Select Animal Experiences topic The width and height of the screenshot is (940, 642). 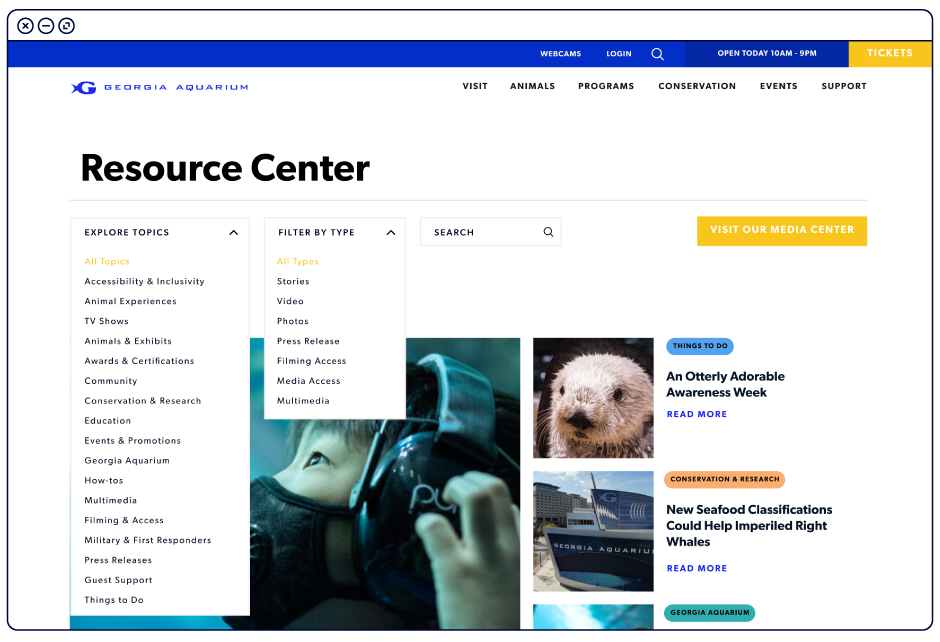point(131,301)
